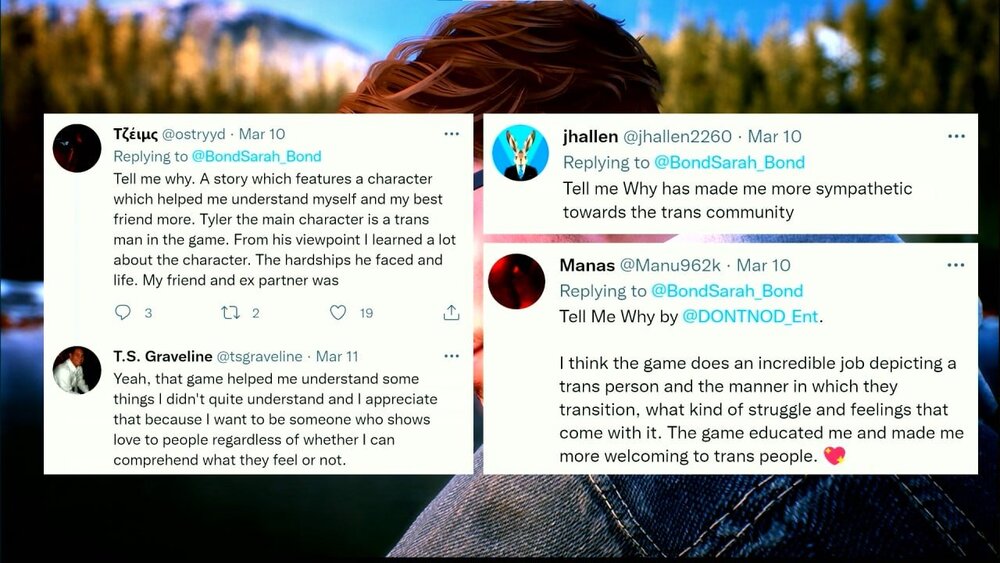Open @BondSarah_Bond link in ostryyd's tweet
1000x563 pixels.
256,156
